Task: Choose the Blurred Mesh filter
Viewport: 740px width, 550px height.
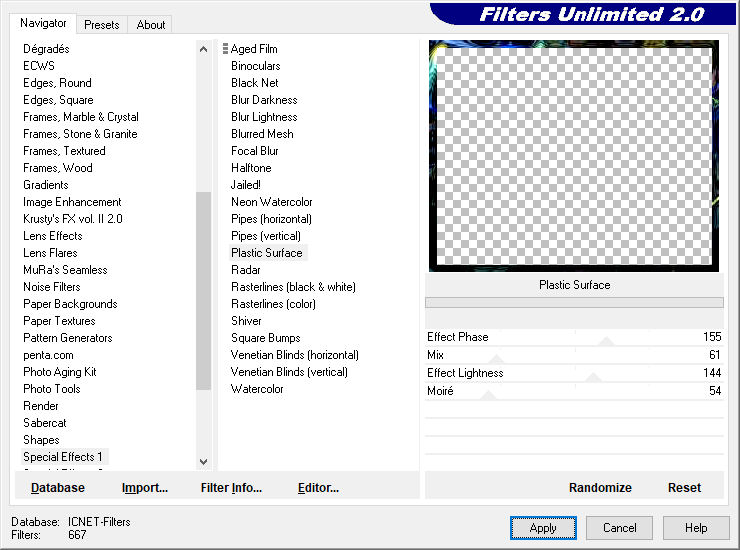Action: click(262, 134)
